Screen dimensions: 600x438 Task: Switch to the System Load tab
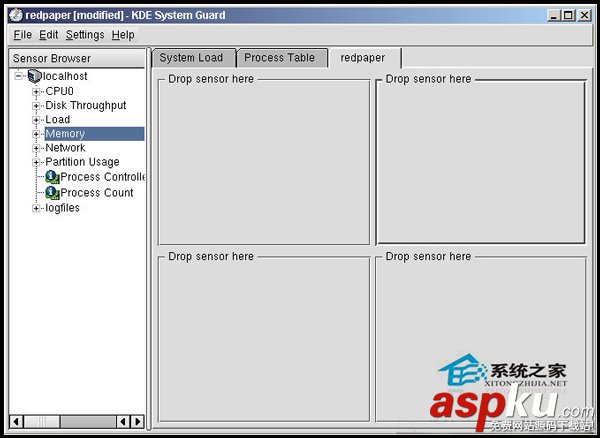click(x=194, y=58)
